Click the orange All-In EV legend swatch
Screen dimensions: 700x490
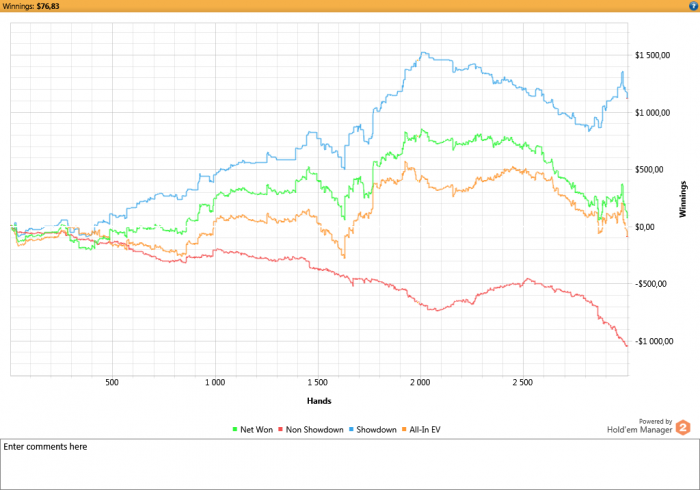click(x=404, y=429)
